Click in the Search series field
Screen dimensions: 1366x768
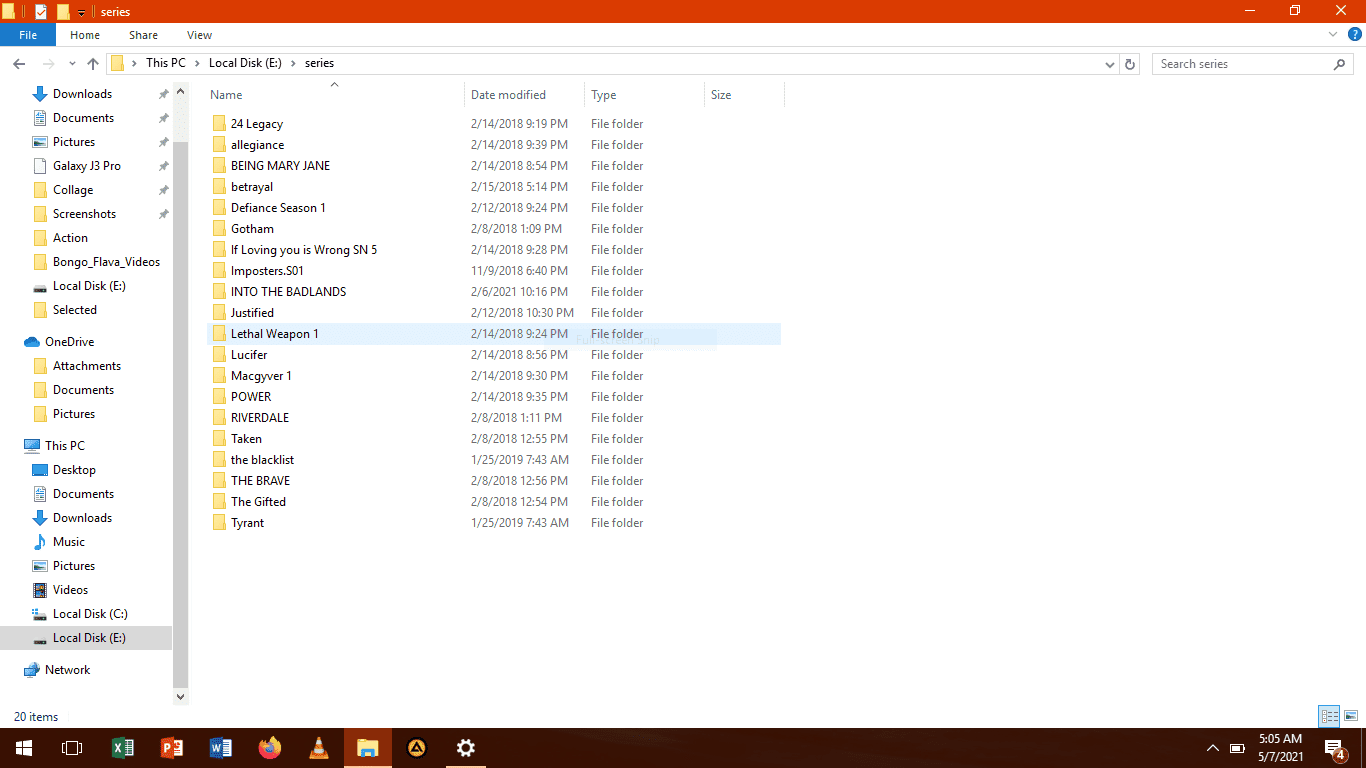point(1243,63)
